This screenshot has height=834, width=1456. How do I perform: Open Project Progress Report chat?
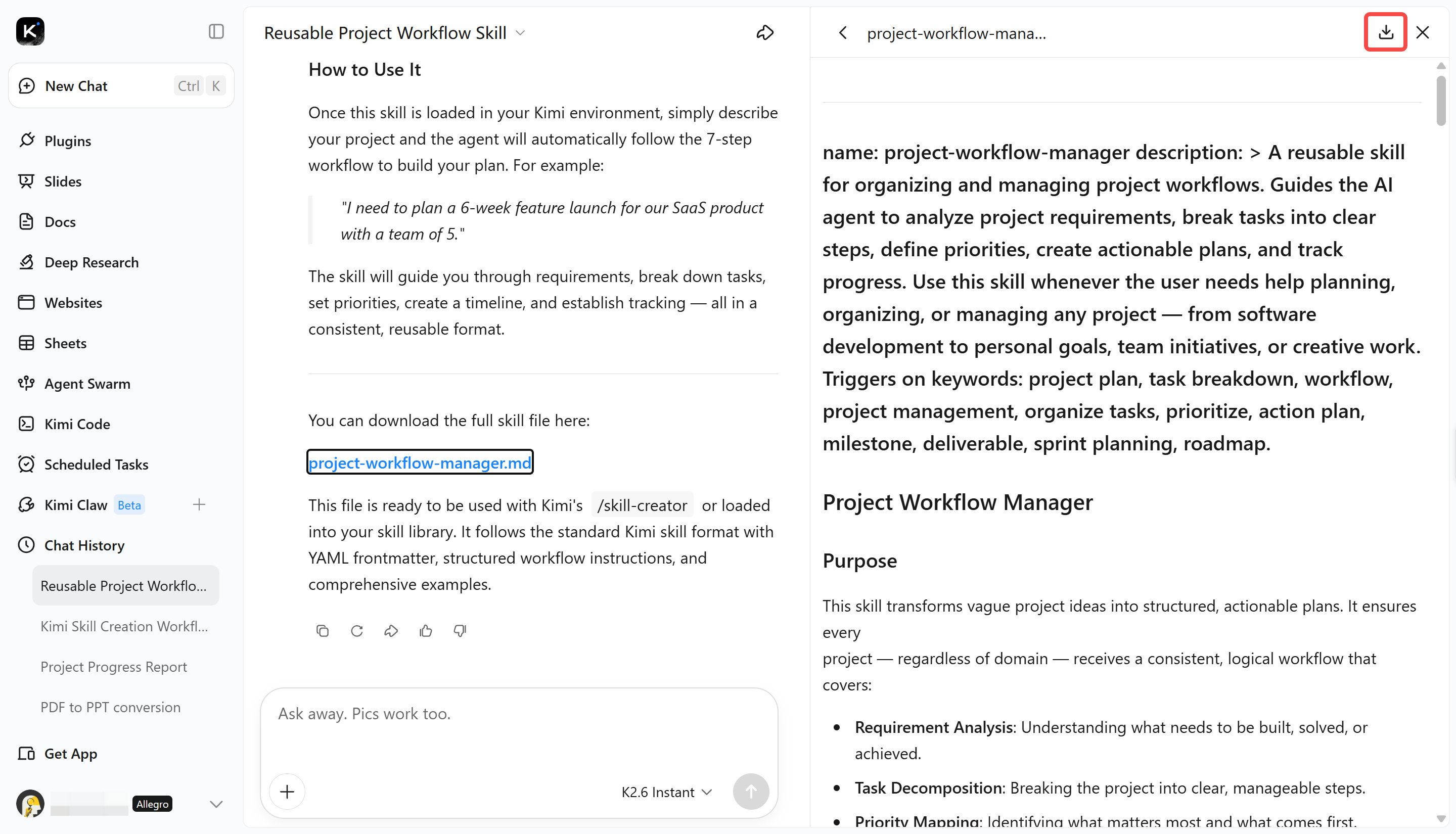pyautogui.click(x=113, y=667)
